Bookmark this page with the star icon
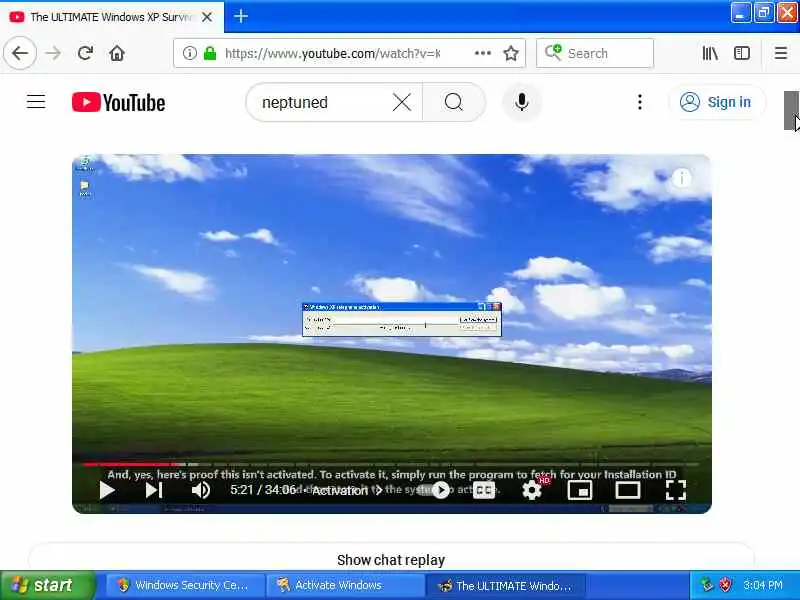 tap(511, 53)
